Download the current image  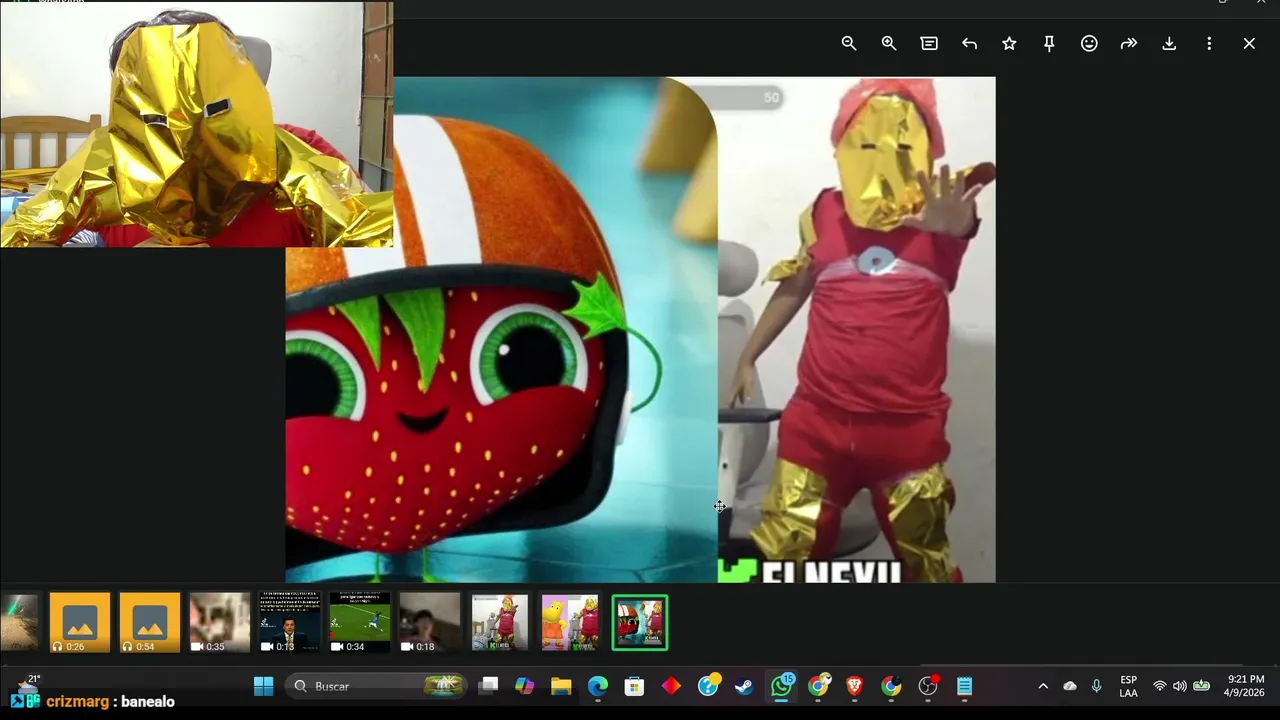click(x=1169, y=44)
